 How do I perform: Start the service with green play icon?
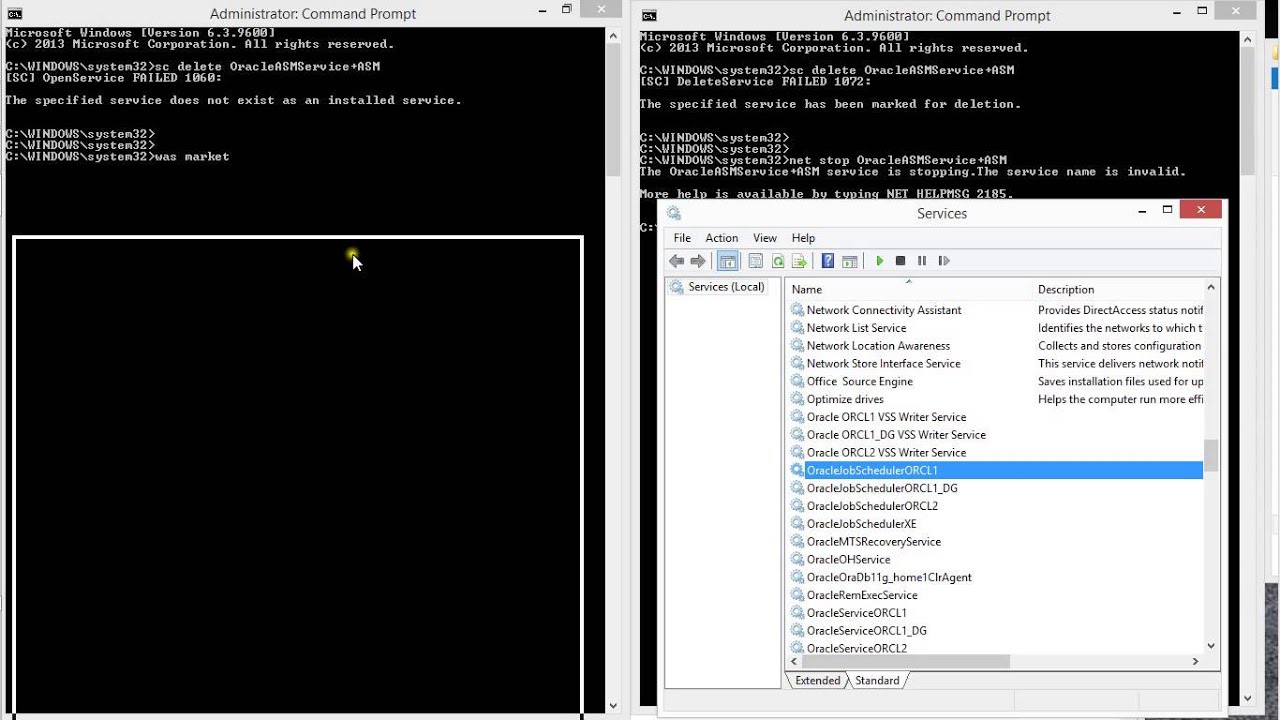(x=879, y=261)
